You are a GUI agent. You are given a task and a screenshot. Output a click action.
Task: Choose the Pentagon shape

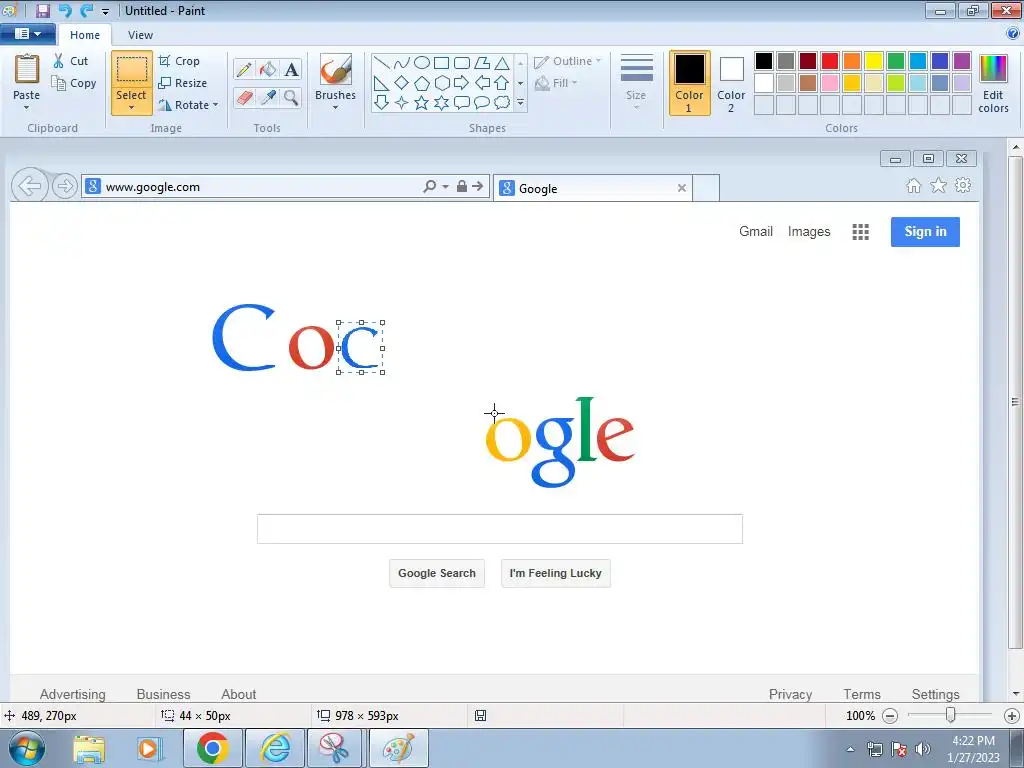[422, 83]
